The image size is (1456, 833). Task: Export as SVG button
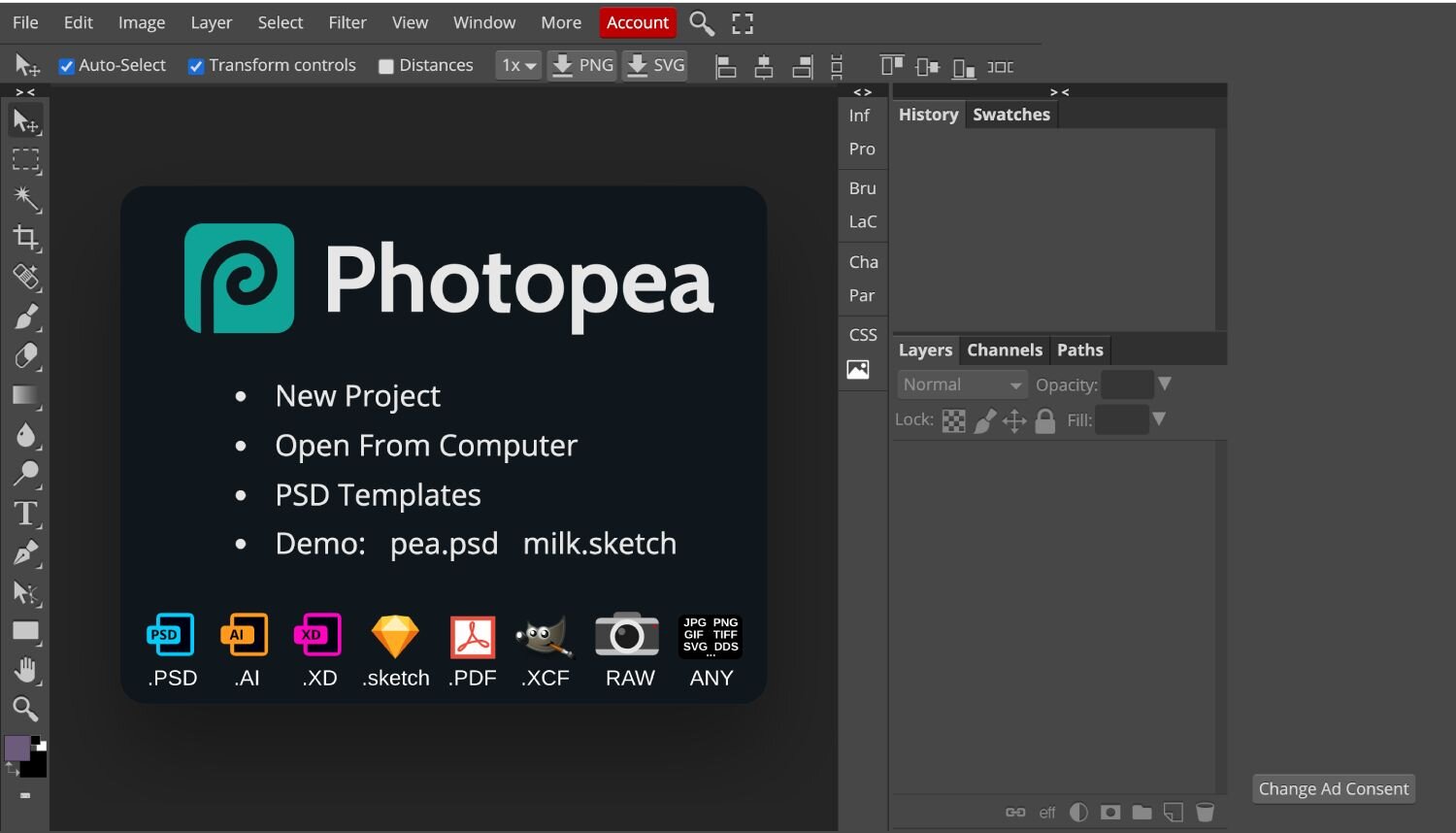click(655, 65)
